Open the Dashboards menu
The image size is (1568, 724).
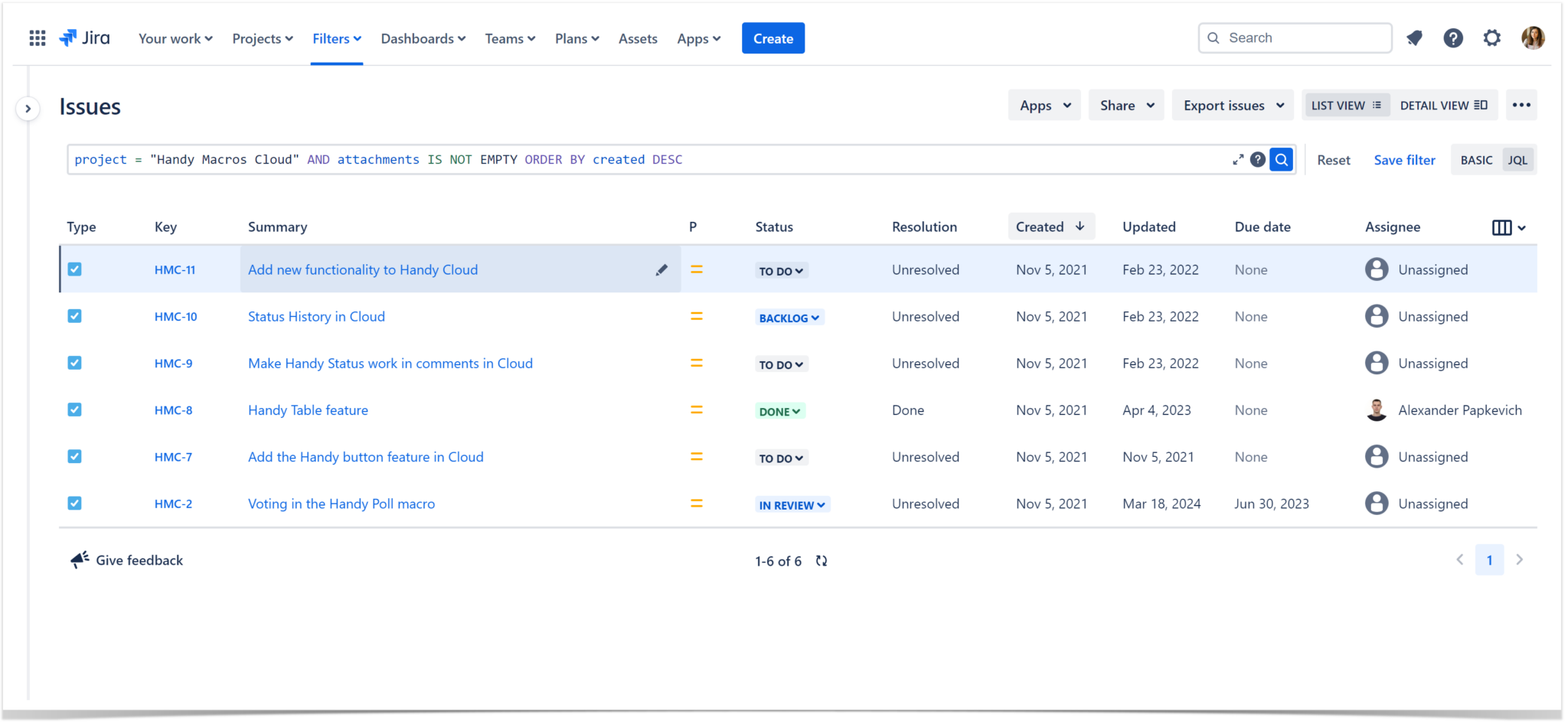422,38
